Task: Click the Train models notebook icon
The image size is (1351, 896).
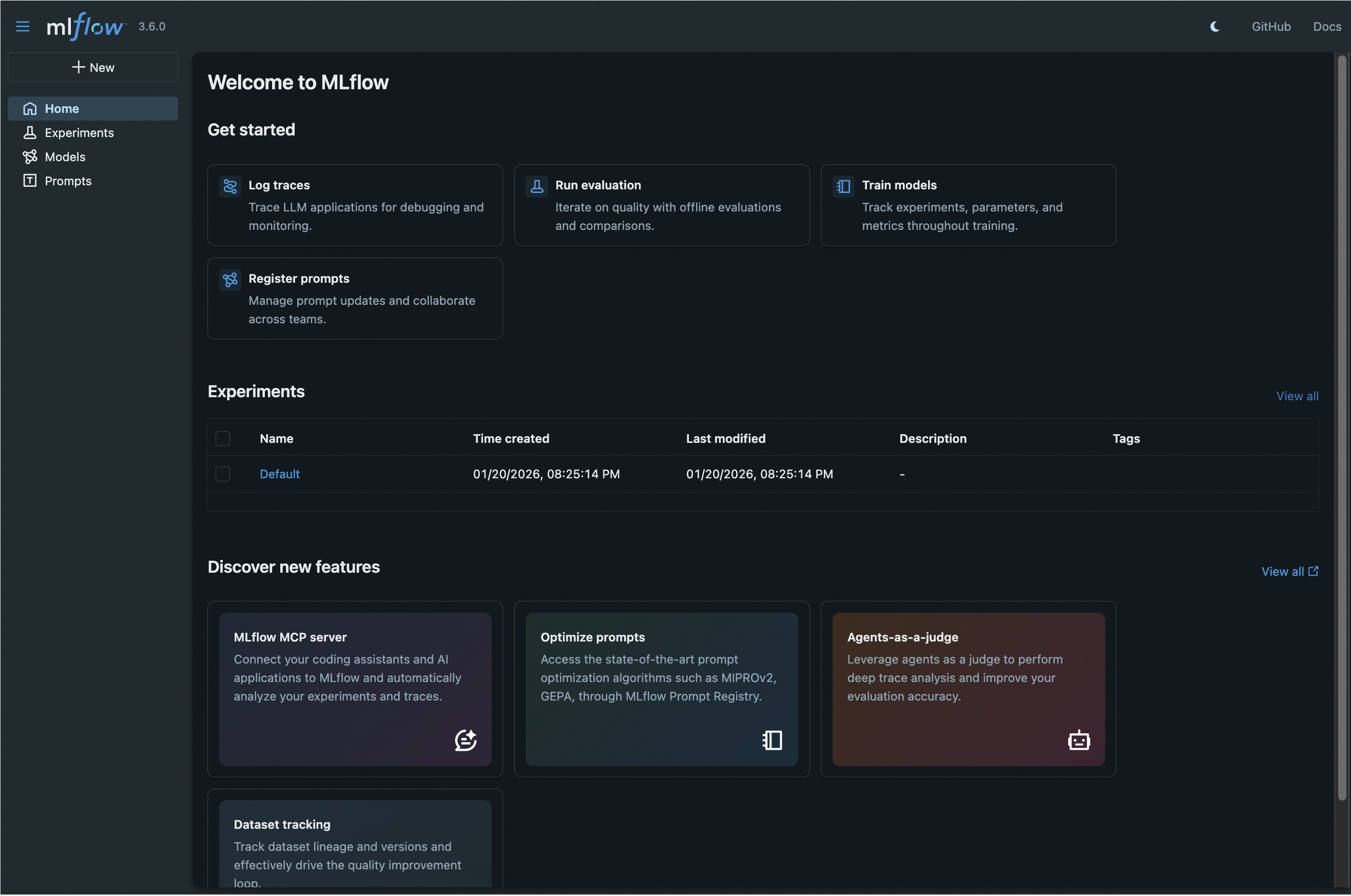Action: tap(843, 186)
